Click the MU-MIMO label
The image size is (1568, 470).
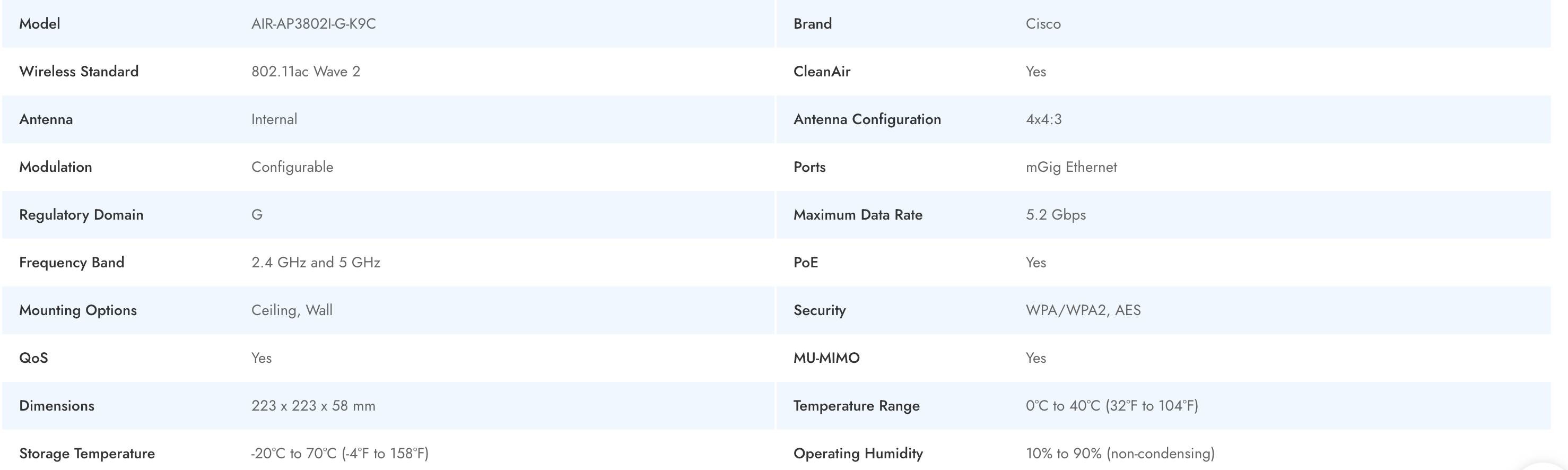(826, 358)
